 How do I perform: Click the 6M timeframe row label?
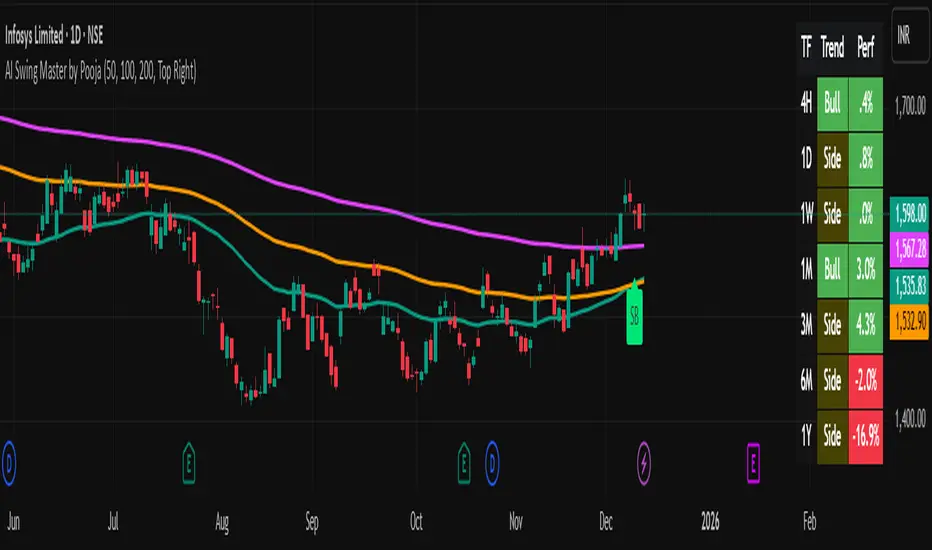[x=807, y=381]
